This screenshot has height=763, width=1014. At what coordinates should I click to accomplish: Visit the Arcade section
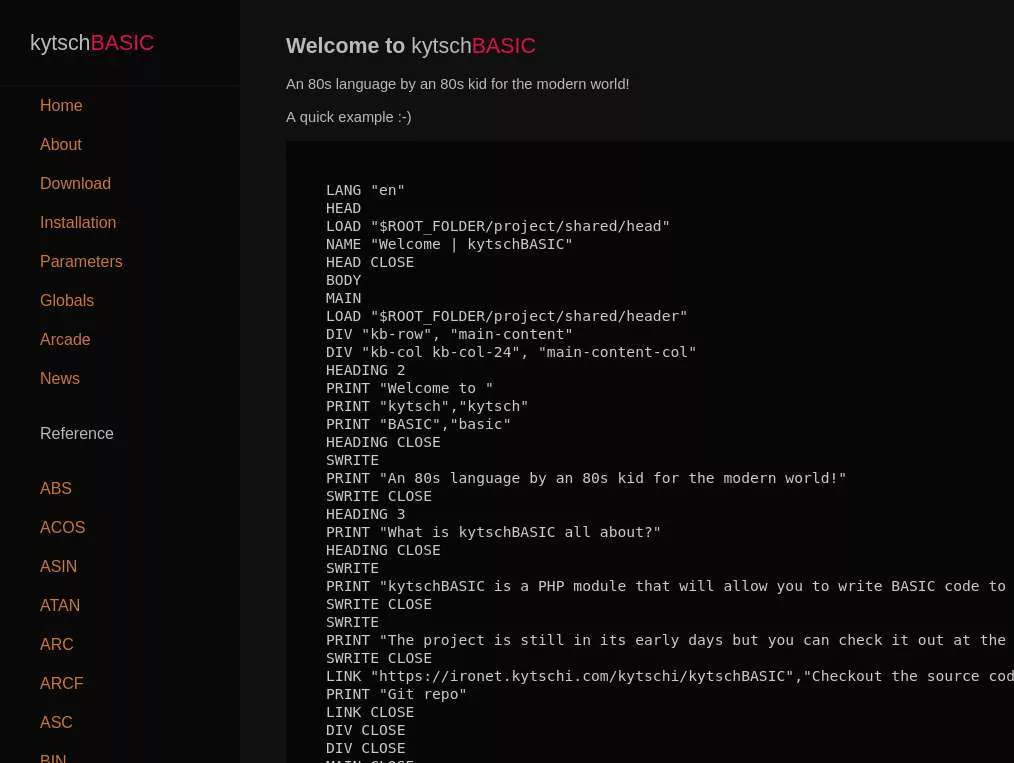click(x=65, y=339)
